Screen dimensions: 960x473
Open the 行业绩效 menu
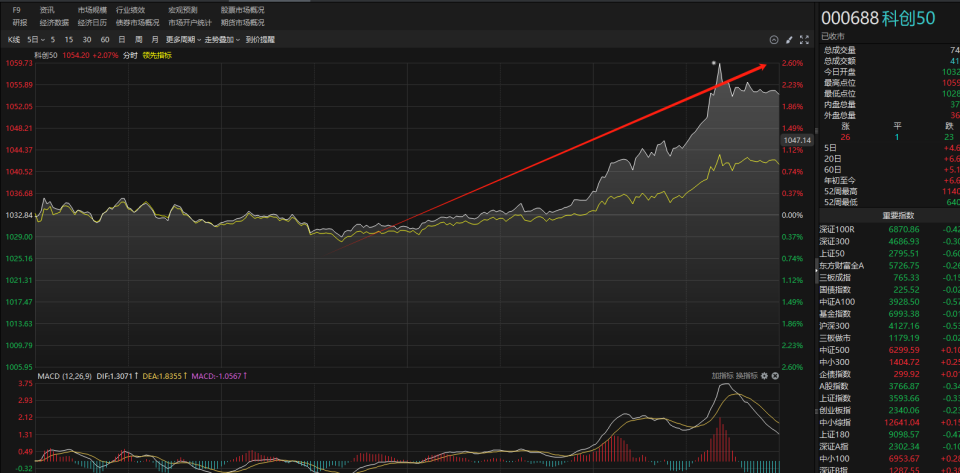[x=131, y=10]
